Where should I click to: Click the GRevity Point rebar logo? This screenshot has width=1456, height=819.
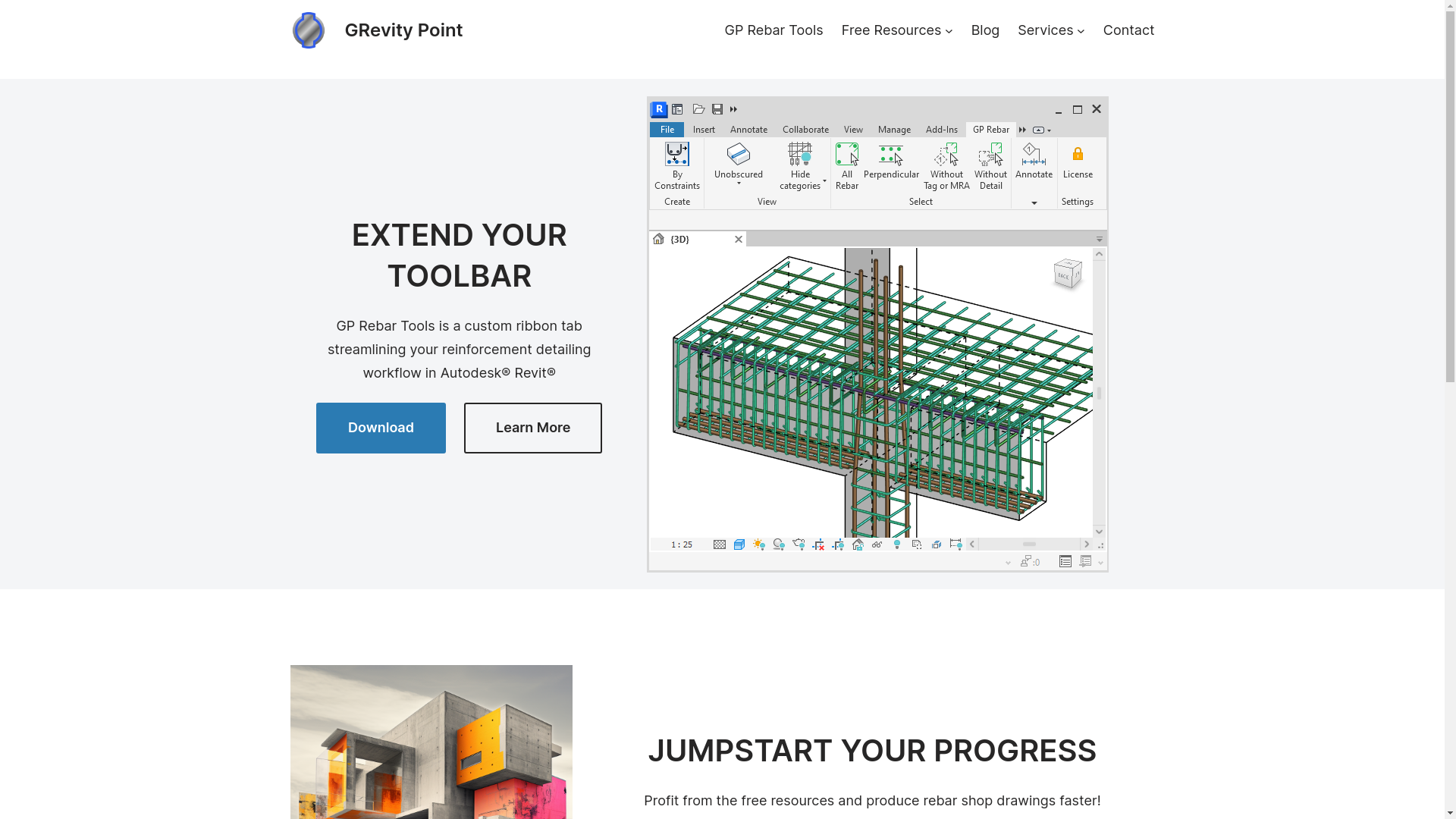(x=309, y=30)
